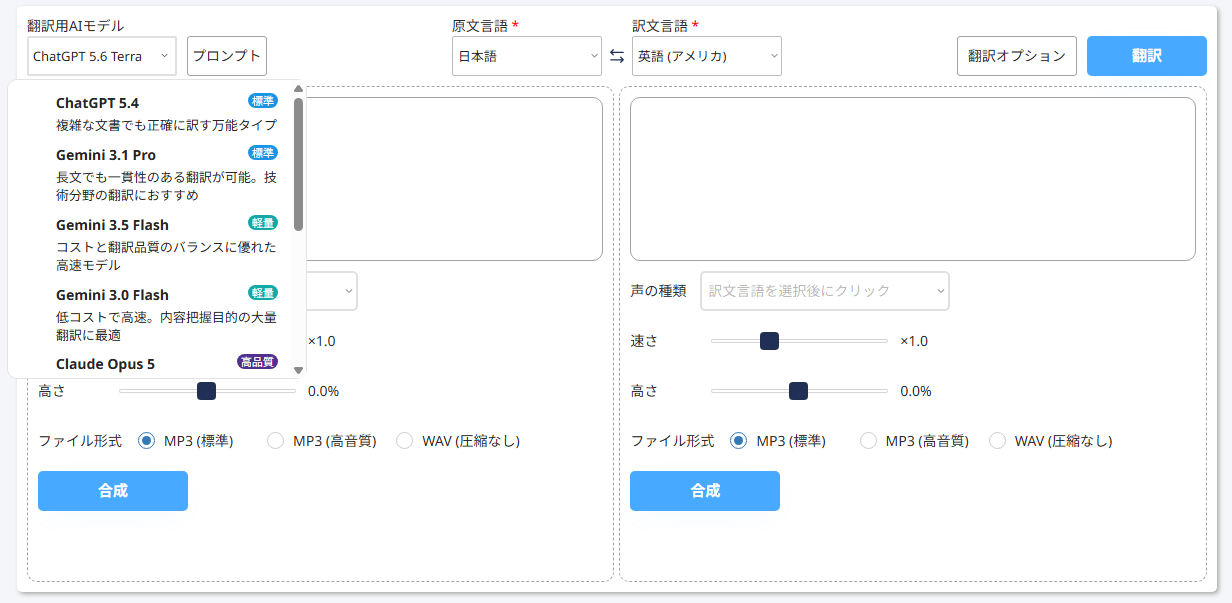Open the 訳文言語 dropdown showing 英語 (アメリカ)
Viewport: 1232px width, 603px height.
(x=707, y=56)
